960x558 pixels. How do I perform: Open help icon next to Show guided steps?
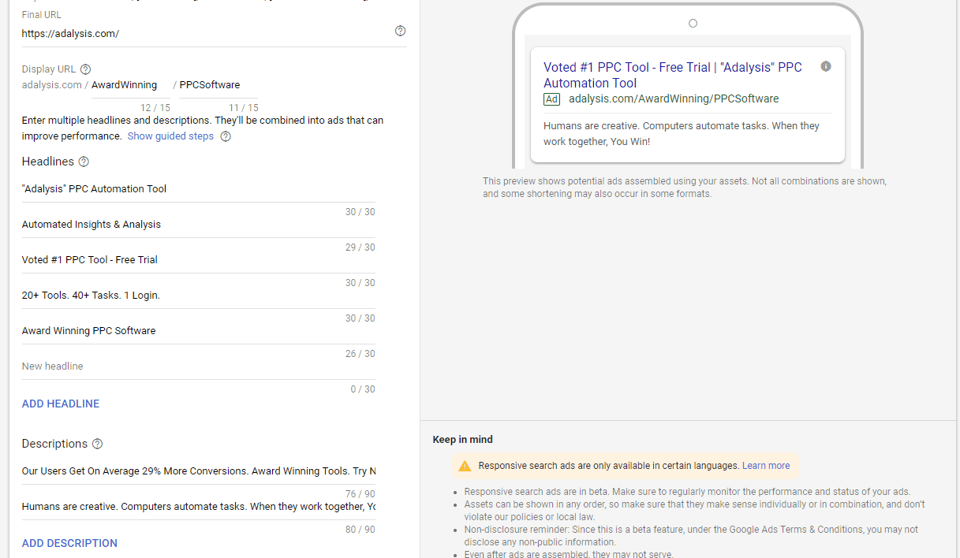pyautogui.click(x=225, y=136)
